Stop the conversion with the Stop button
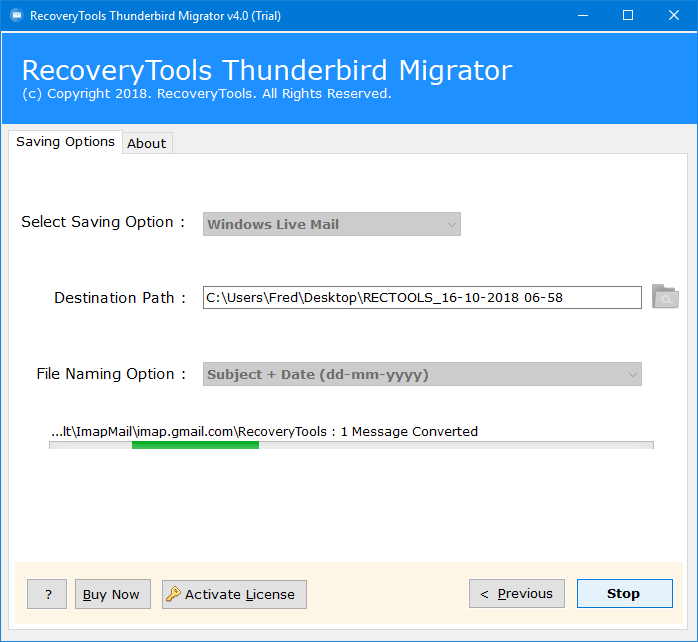 click(x=625, y=593)
